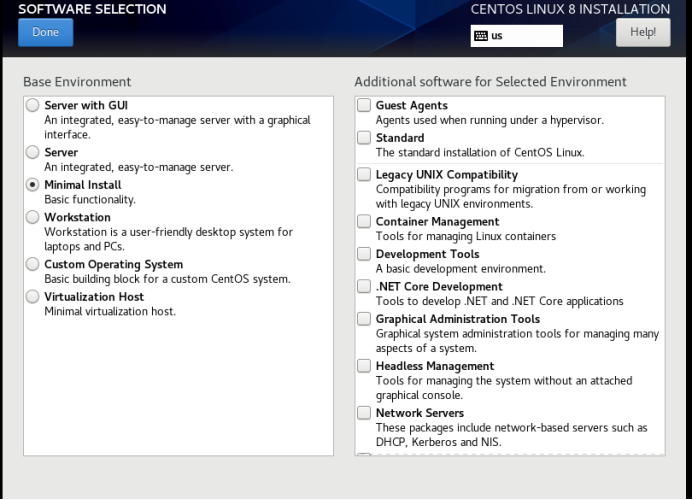Image resolution: width=693 pixels, height=500 pixels.
Task: Click the 'Legacy UNIX Compatibility' label text
Action: tap(447, 175)
